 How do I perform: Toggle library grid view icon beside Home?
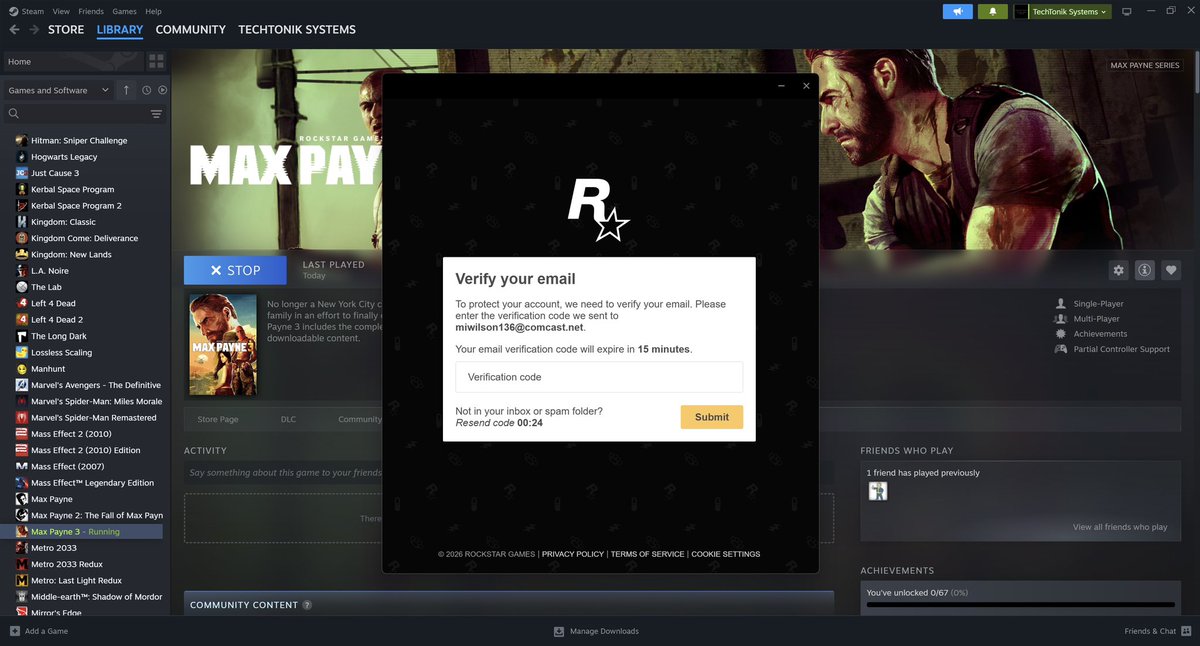coord(156,62)
